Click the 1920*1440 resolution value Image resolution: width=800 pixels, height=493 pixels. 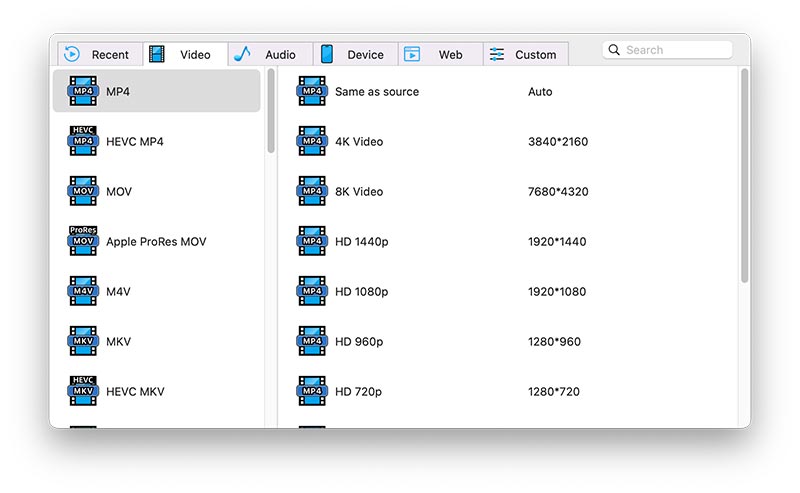click(557, 241)
